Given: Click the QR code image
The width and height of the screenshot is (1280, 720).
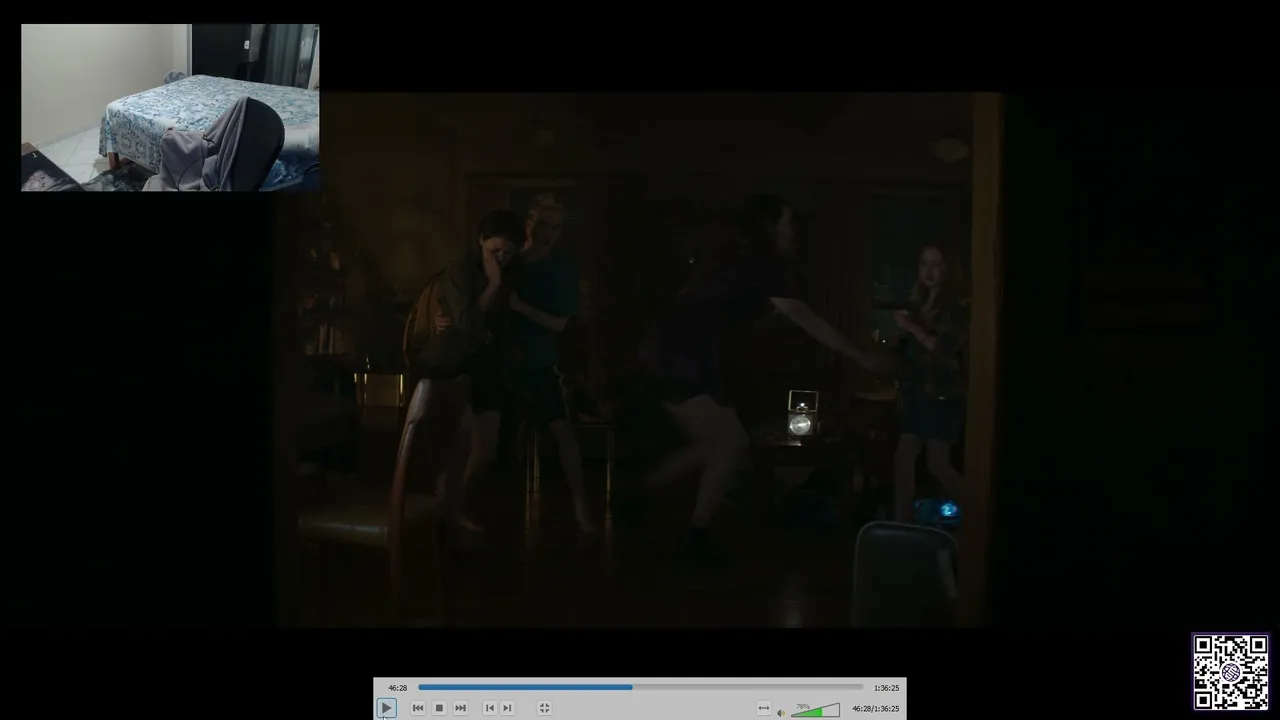Looking at the screenshot, I should [1231, 672].
